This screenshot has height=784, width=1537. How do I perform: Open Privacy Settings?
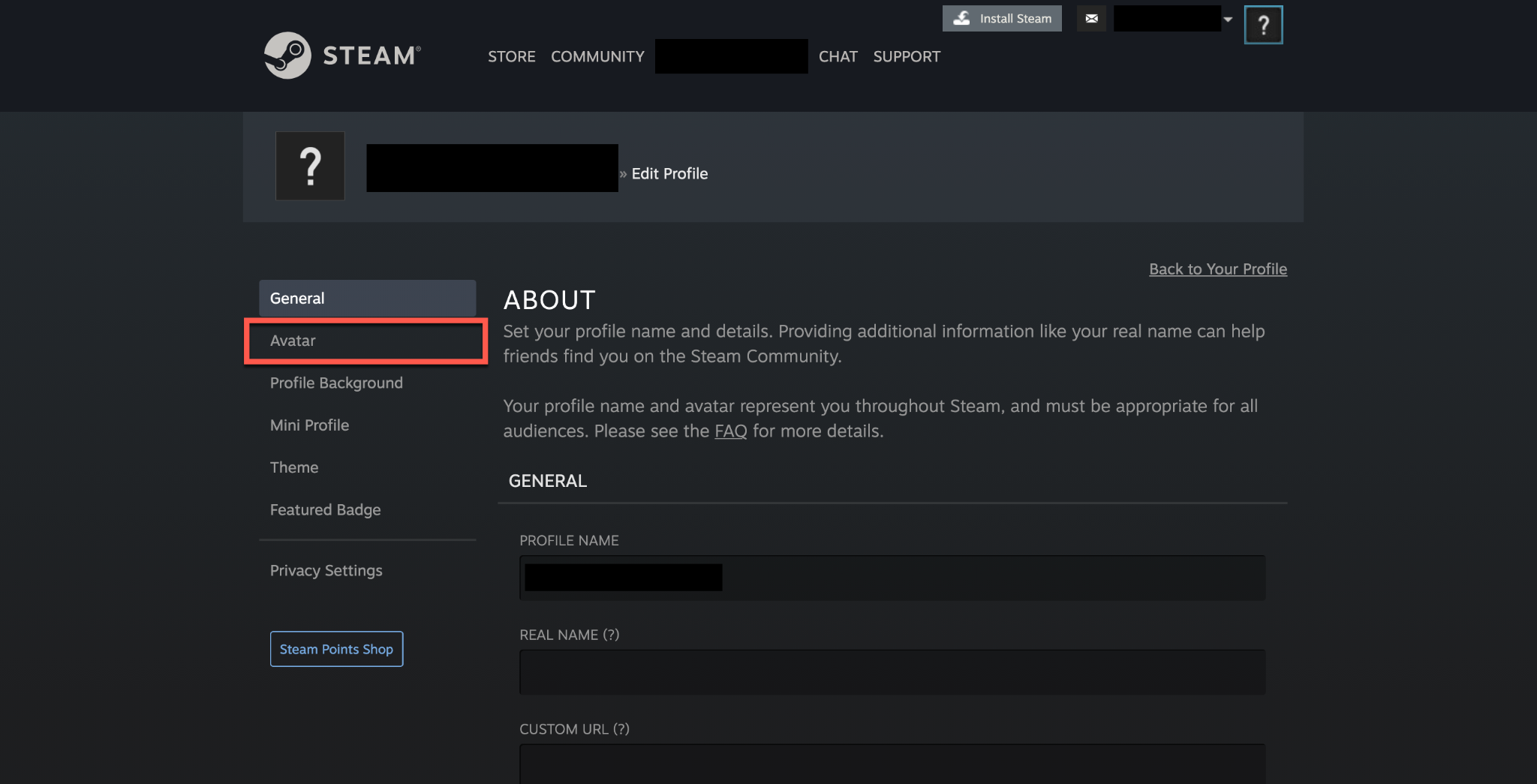tap(326, 571)
